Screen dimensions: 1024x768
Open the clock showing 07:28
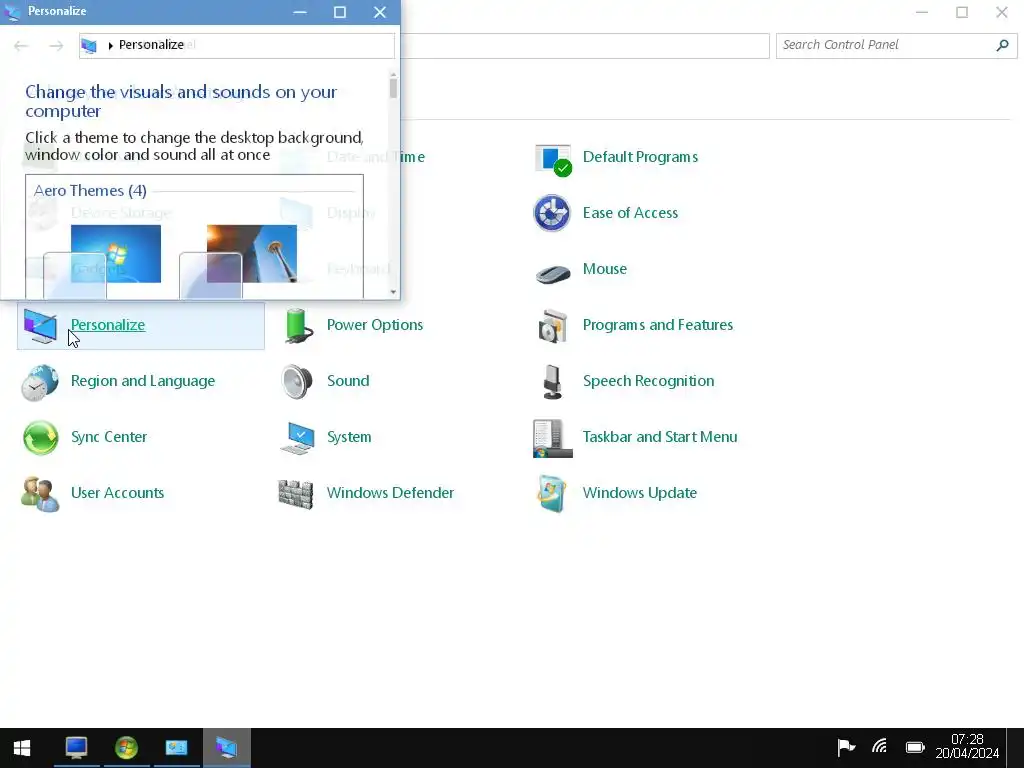[967, 746]
